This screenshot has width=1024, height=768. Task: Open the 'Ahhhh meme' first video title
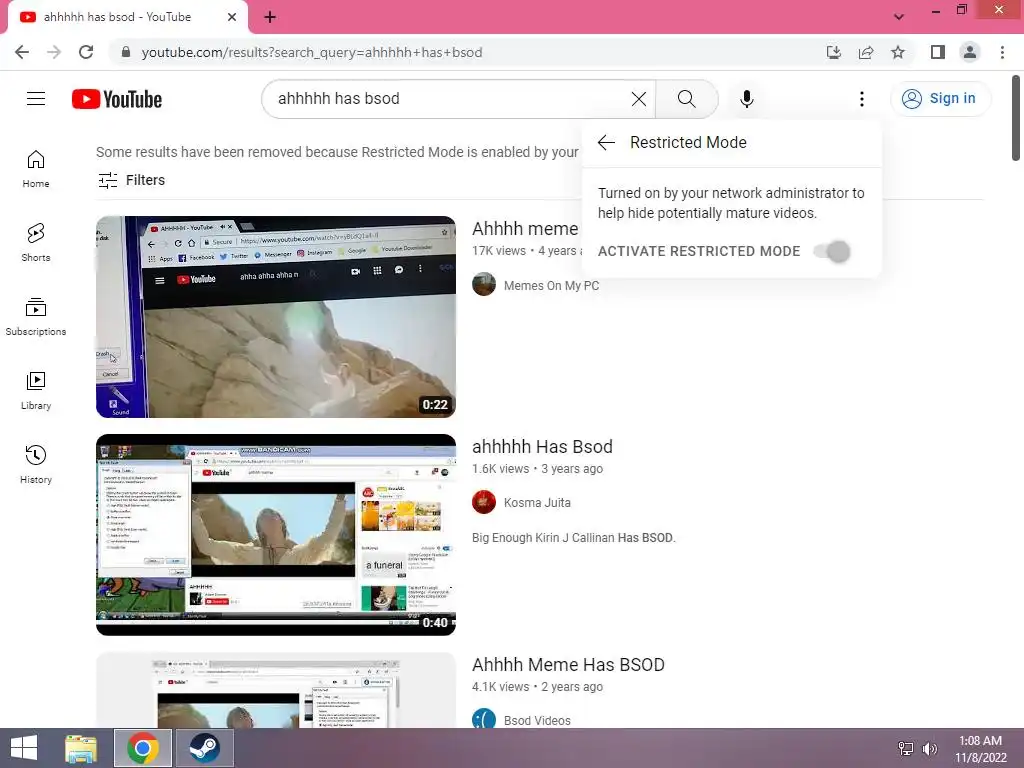[x=525, y=229]
